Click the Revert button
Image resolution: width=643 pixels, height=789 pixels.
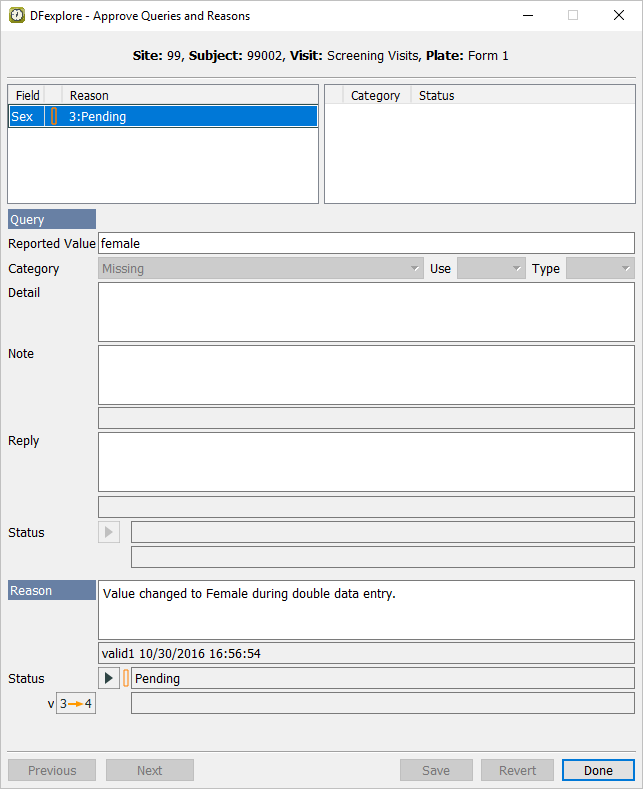tap(517, 770)
